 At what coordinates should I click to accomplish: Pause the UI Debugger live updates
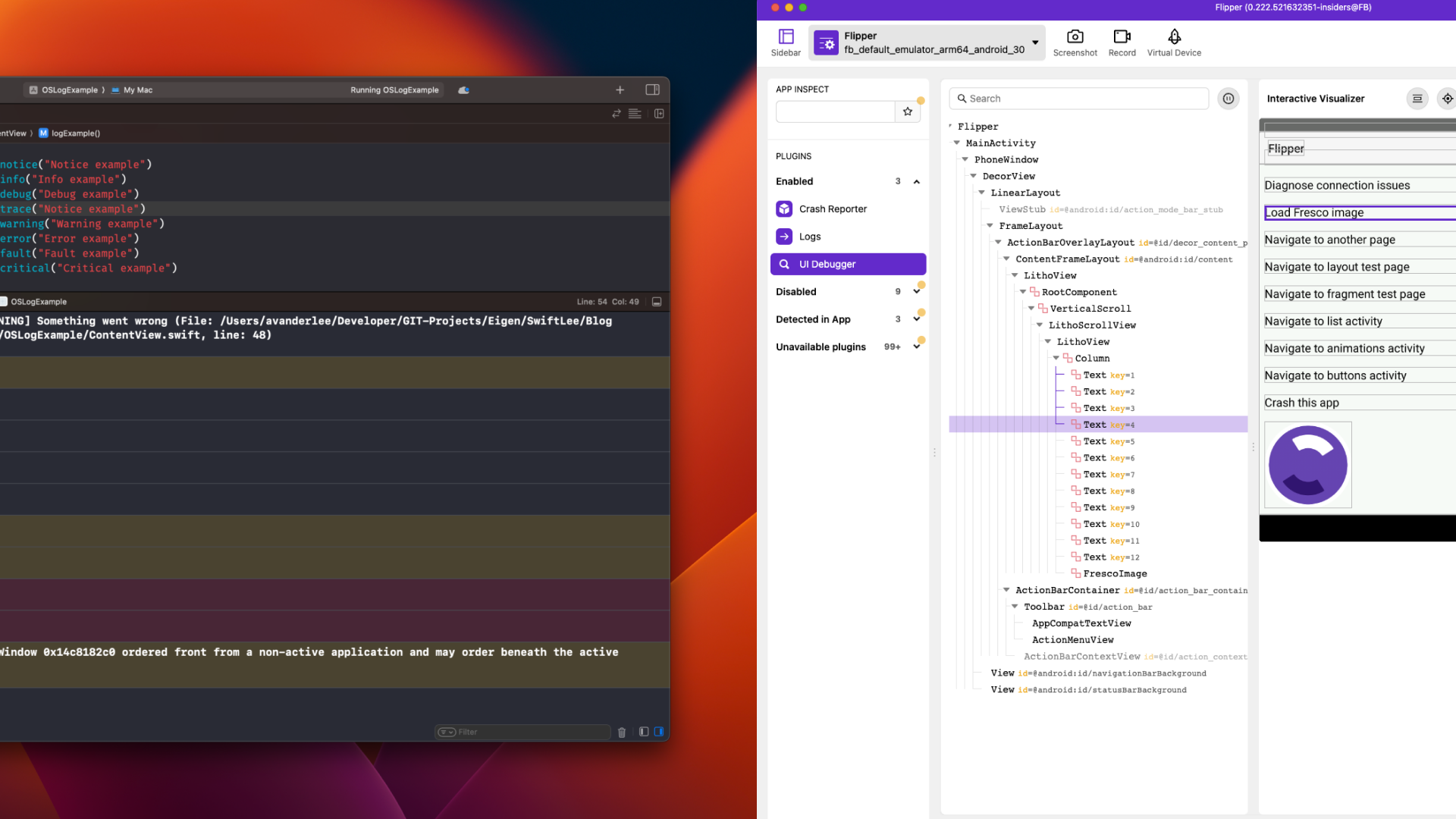pos(1228,99)
